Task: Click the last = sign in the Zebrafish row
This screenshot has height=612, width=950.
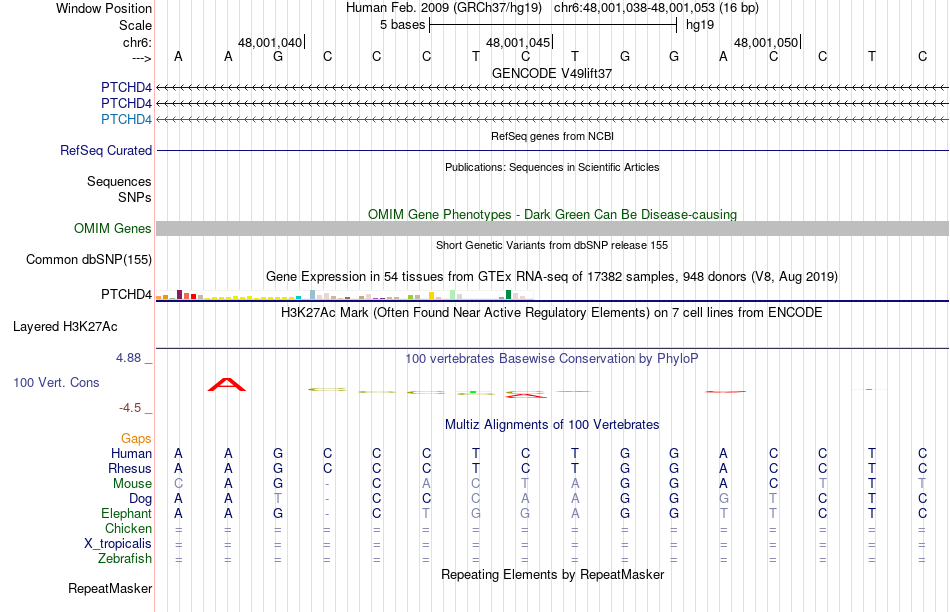Action: pyautogui.click(x=922, y=559)
